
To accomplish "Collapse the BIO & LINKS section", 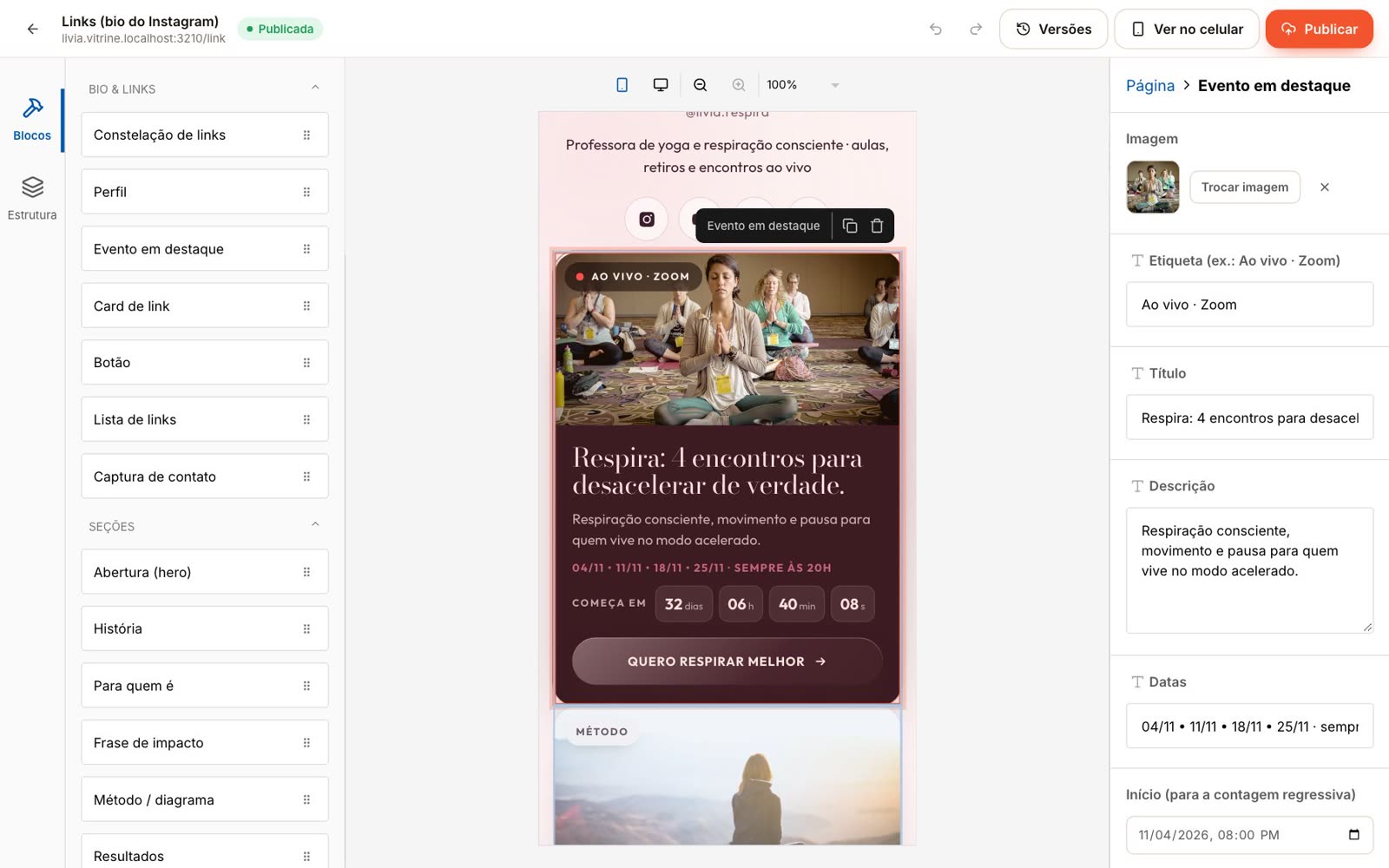I will click(315, 88).
